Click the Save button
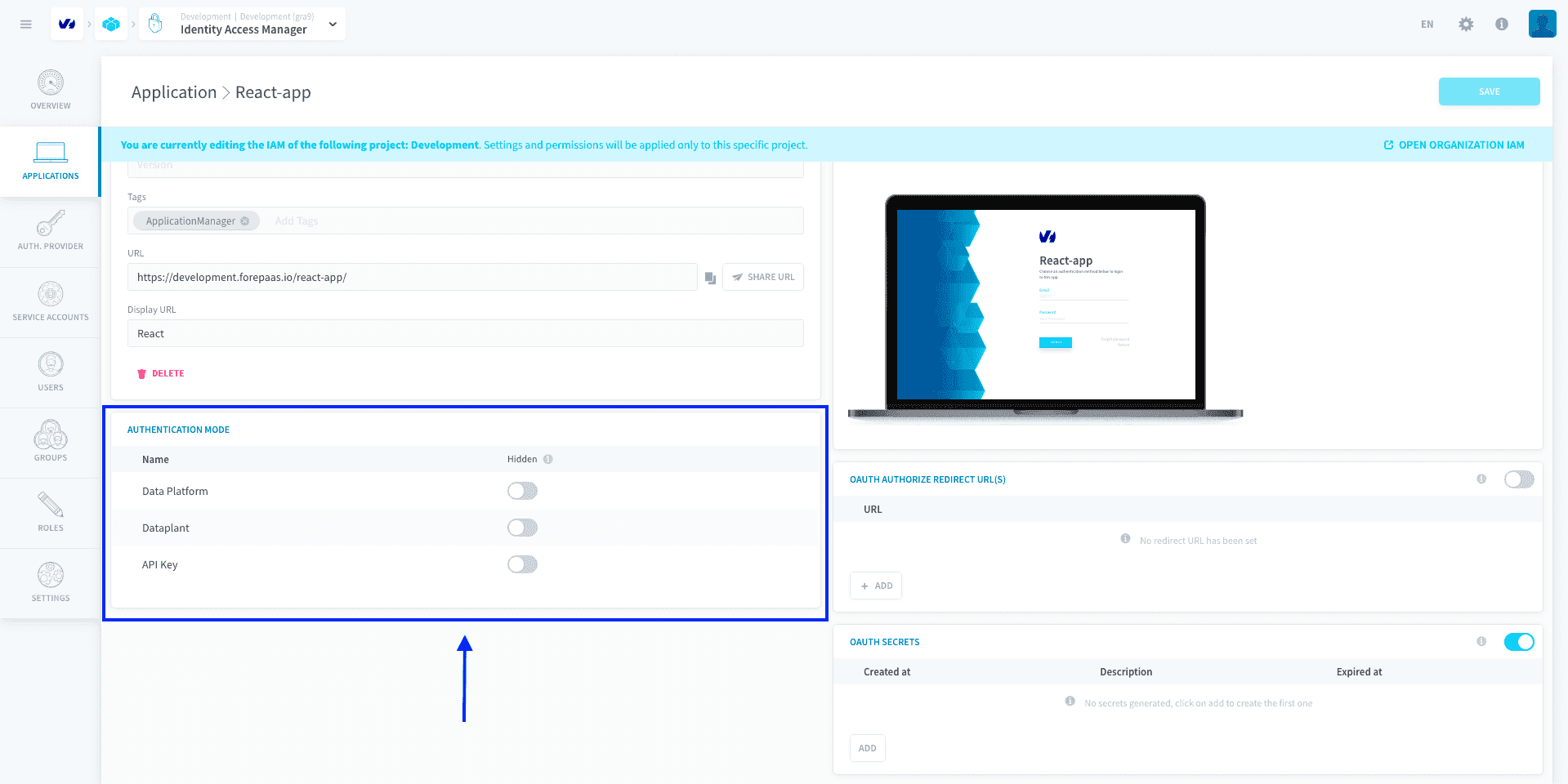The height and width of the screenshot is (784, 1568). point(1489,91)
